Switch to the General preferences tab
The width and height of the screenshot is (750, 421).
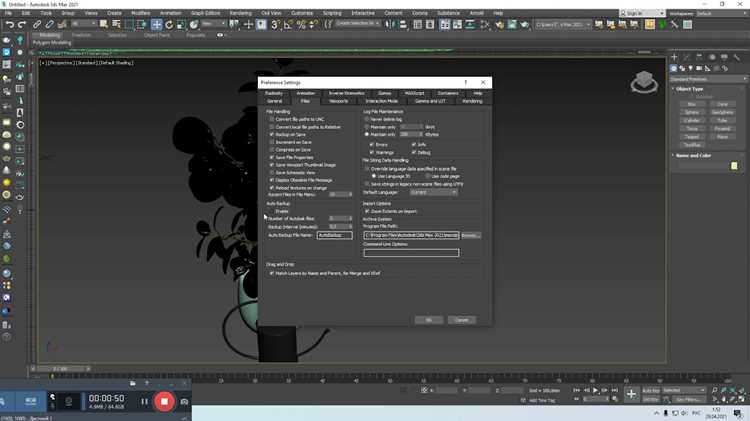point(275,101)
